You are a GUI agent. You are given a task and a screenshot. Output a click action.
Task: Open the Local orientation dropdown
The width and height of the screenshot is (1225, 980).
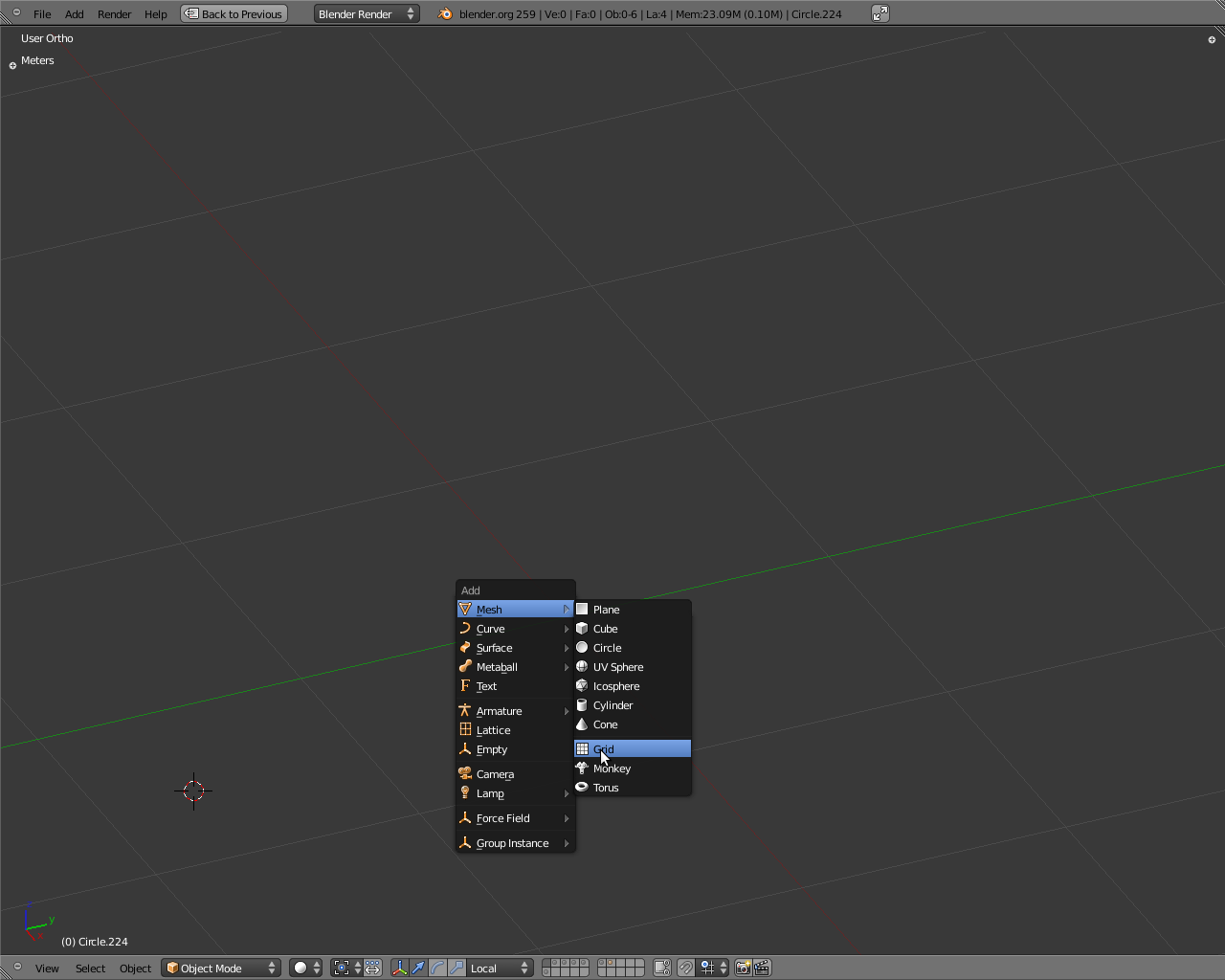(x=500, y=969)
